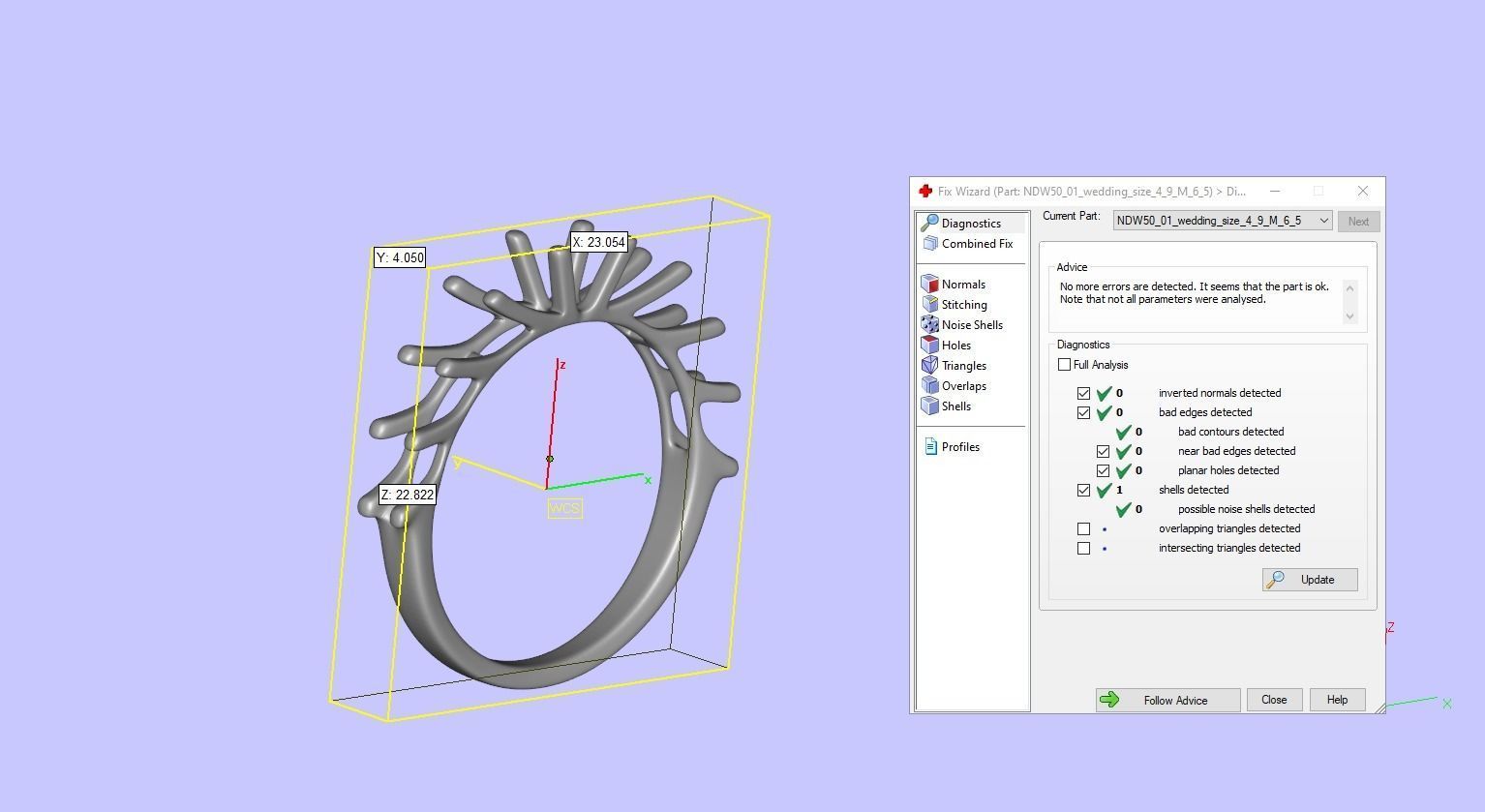Screen dimensions: 1485x812
Task: Click the 'bad contours detected' text
Action: pos(1230,432)
